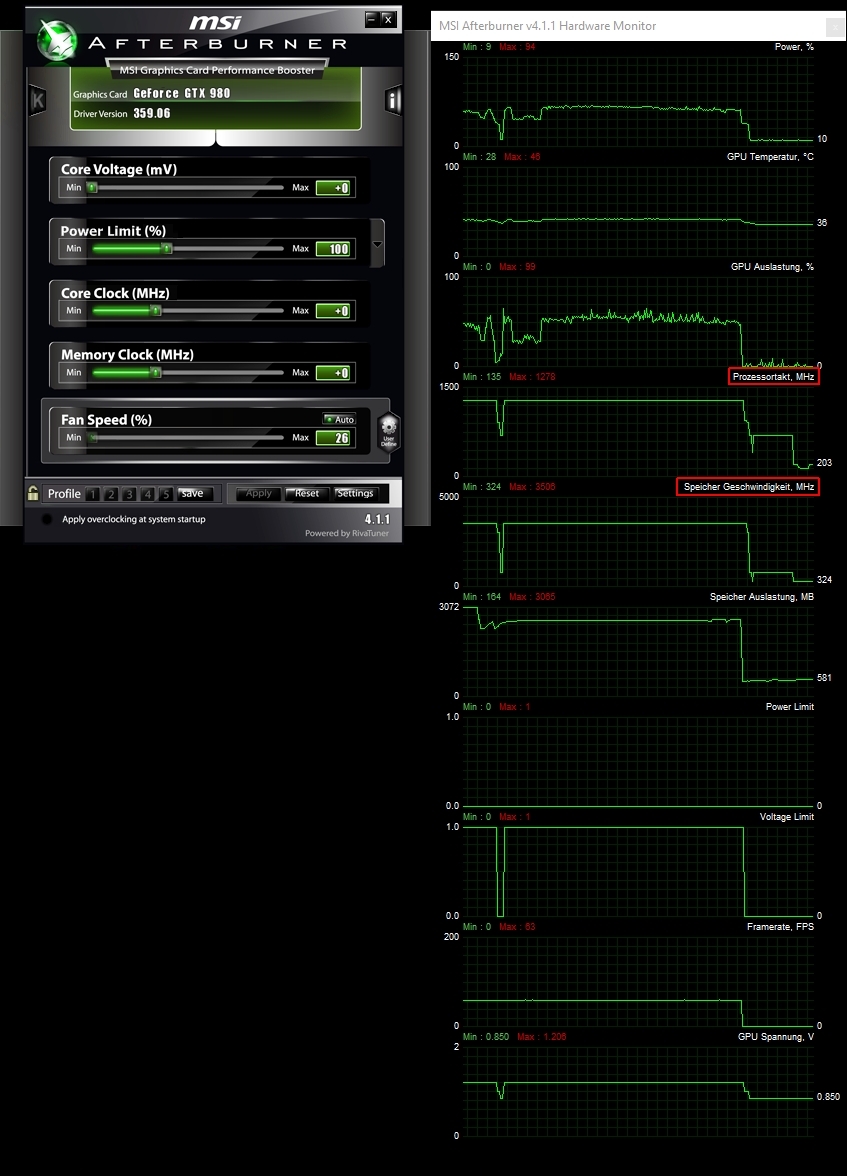Open the User Define fan gear icon
Viewport: 847px width, 1176px height.
(x=388, y=433)
